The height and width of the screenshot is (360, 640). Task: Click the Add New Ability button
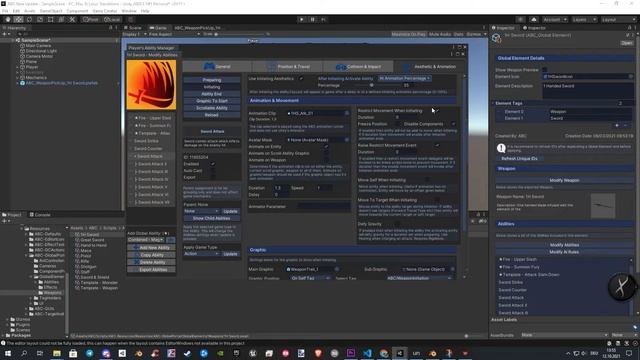151,248
